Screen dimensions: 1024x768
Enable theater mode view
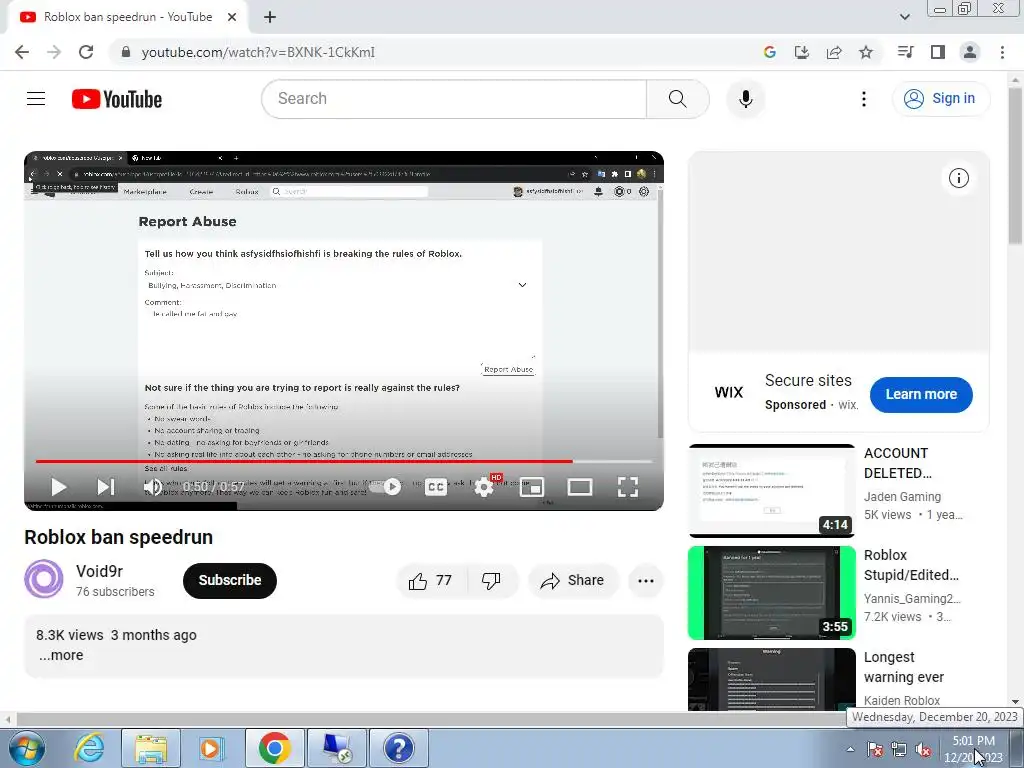point(580,487)
